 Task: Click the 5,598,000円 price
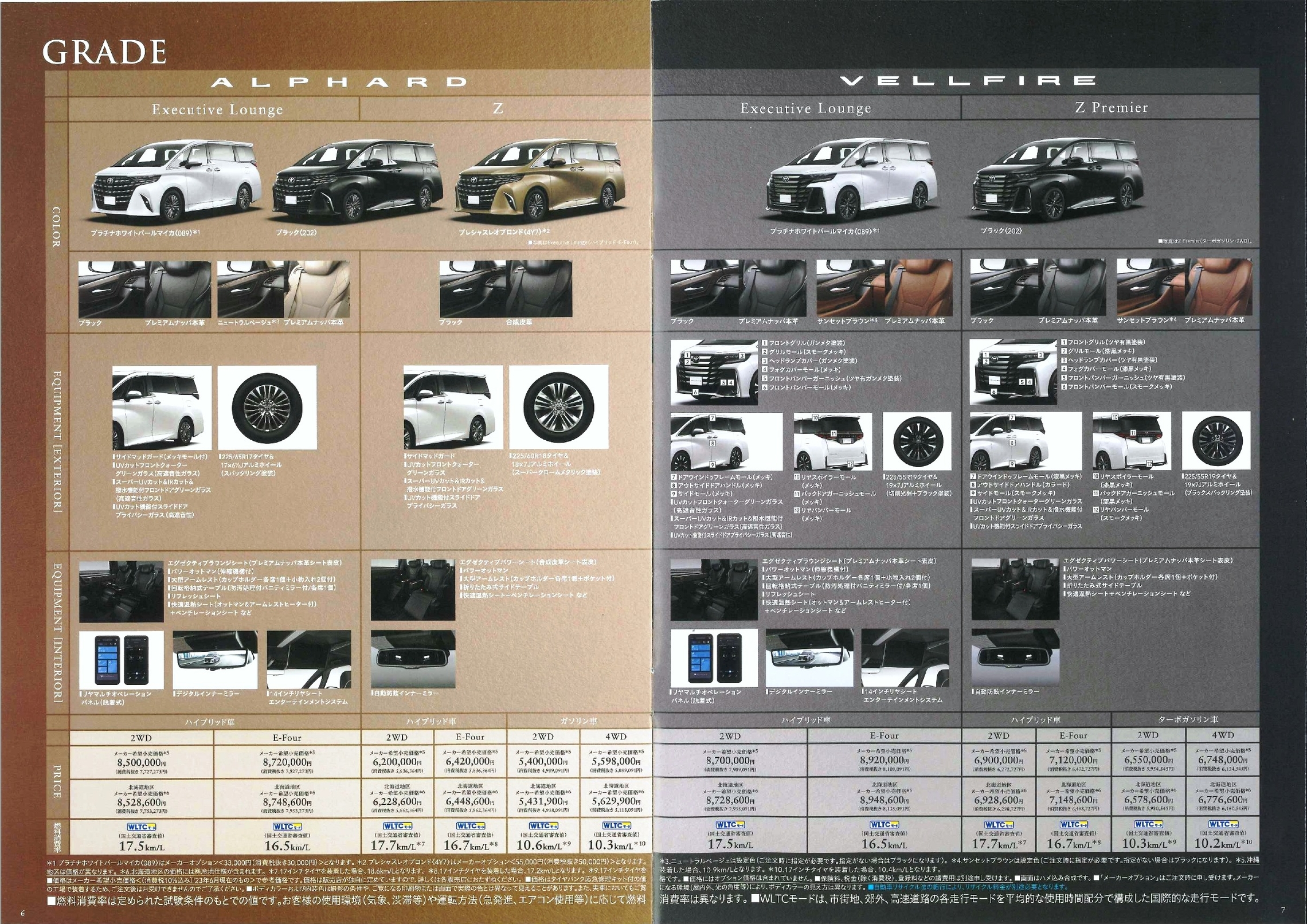pos(616,762)
